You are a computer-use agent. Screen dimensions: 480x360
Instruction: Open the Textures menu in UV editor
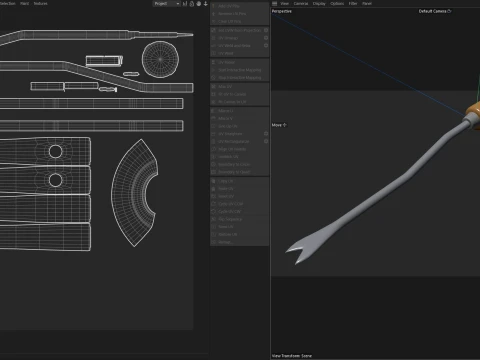coord(40,4)
